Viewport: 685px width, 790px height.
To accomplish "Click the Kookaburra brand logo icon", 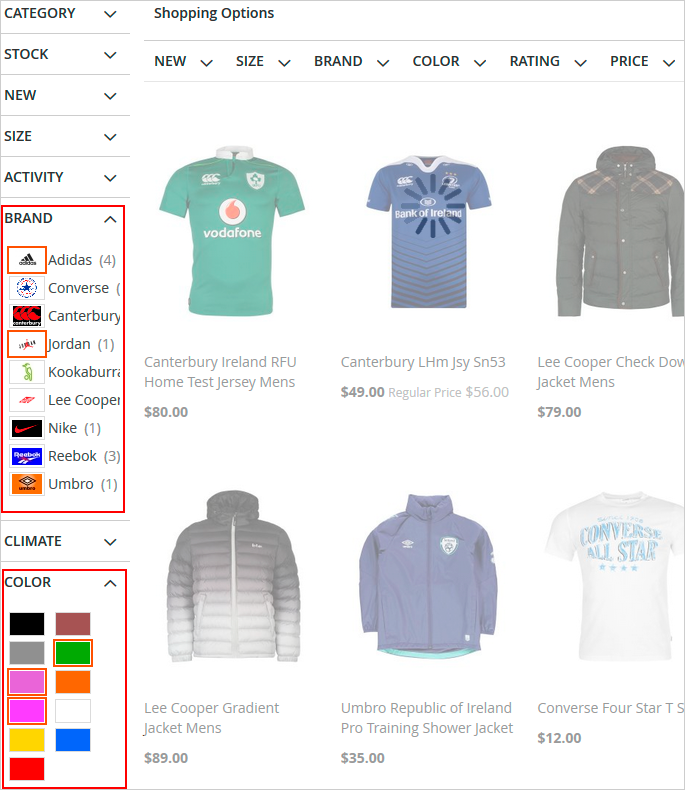I will click(x=27, y=372).
